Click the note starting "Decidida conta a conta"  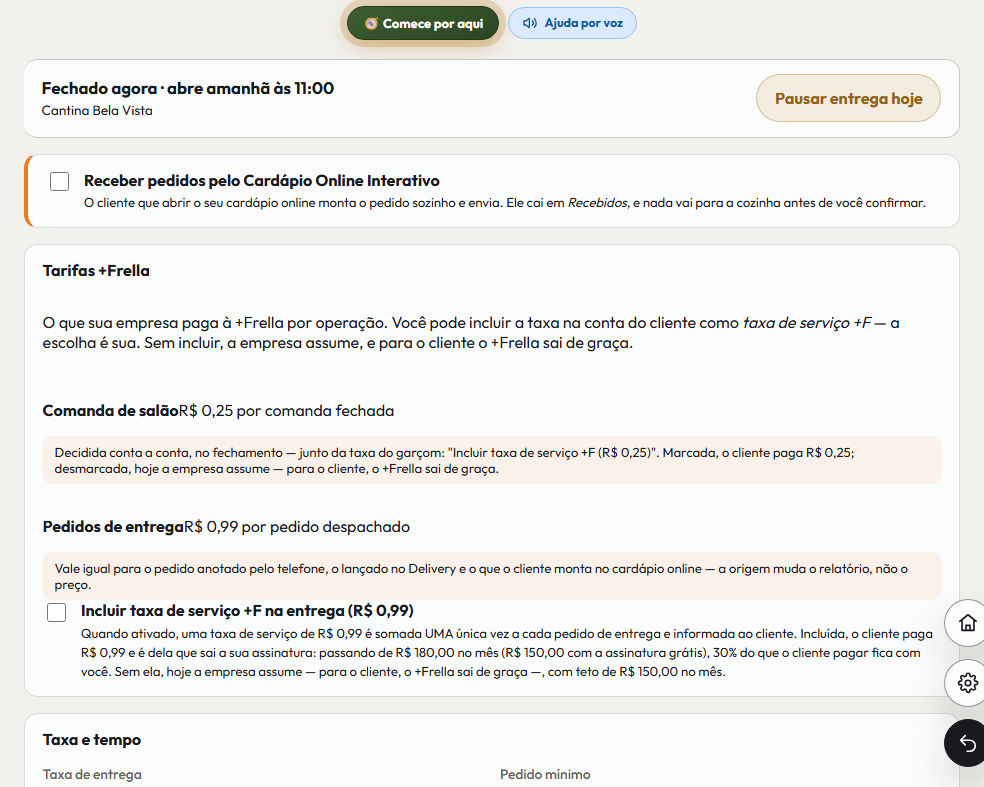coord(491,460)
